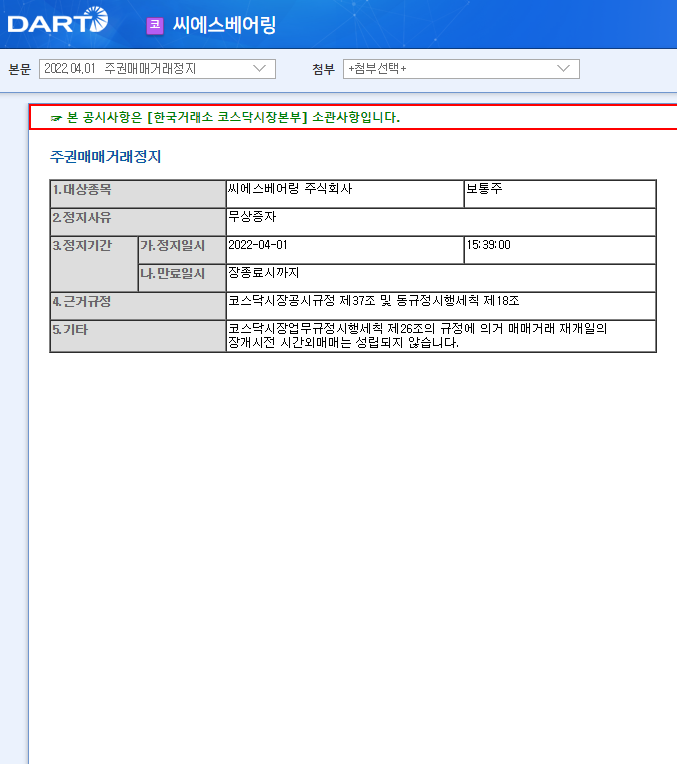Image resolution: width=677 pixels, height=764 pixels.
Task: Click the green pointing-hand notice icon
Action: click(x=56, y=118)
